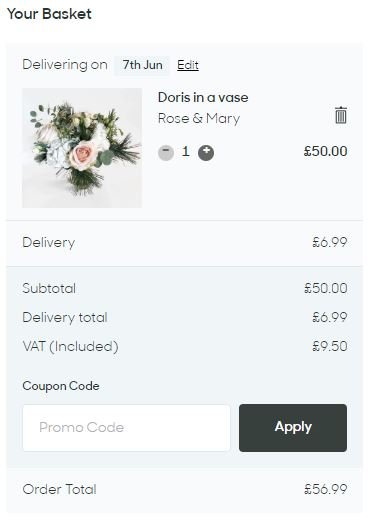Decrease quantity with the minus button

[166, 153]
